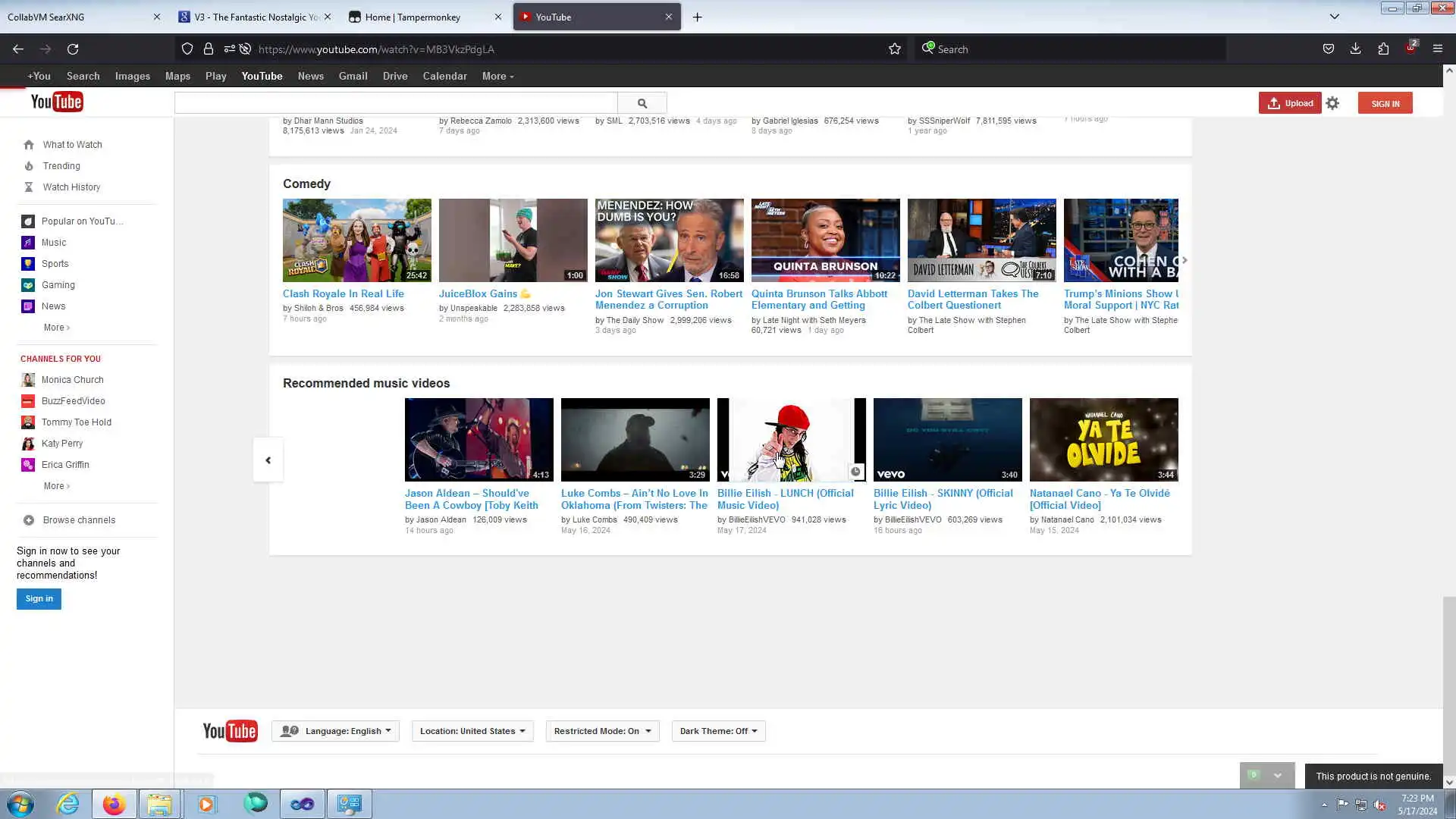Toggle the Dark Theme: Off setting
This screenshot has height=819, width=1456.
718,731
